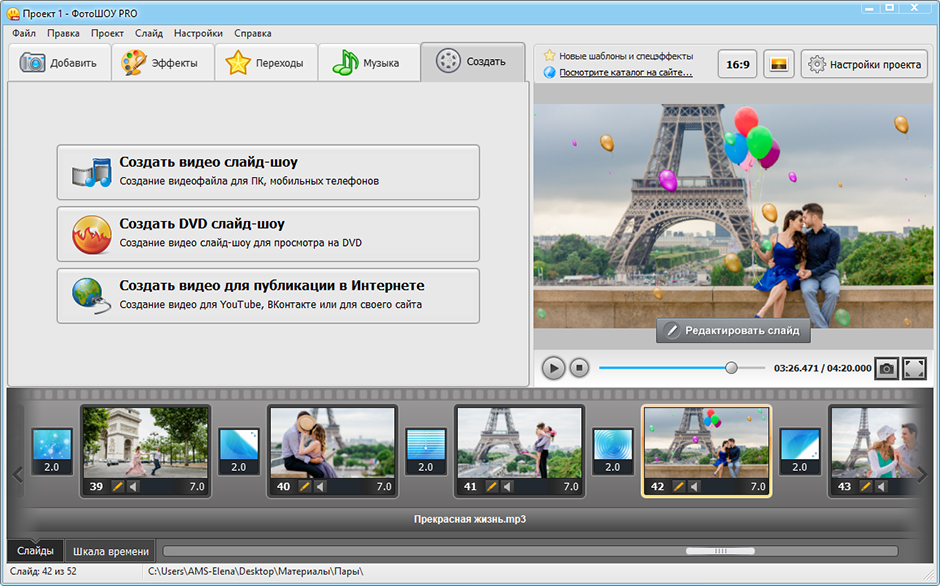Click the left arrow of the slide strip
The image size is (940, 586).
(x=17, y=475)
